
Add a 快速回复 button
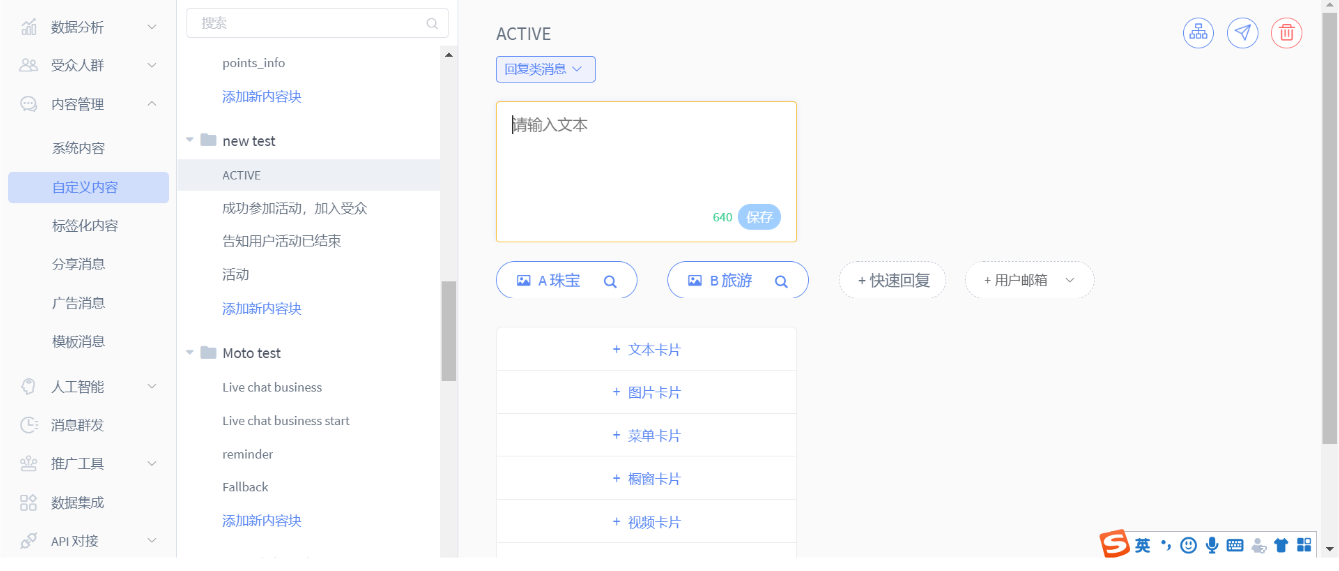(893, 280)
